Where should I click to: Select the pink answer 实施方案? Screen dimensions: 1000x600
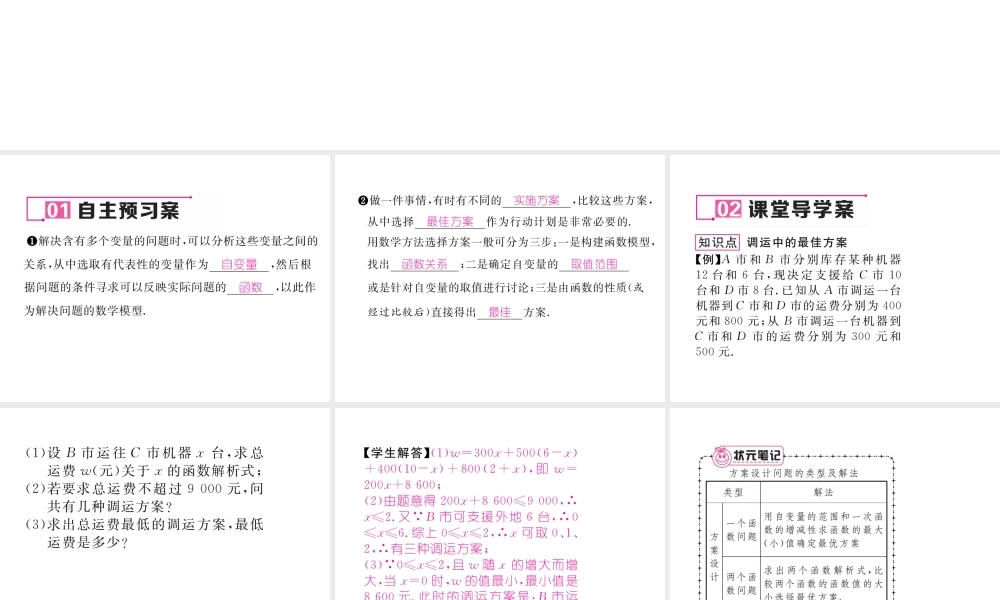[x=536, y=200]
